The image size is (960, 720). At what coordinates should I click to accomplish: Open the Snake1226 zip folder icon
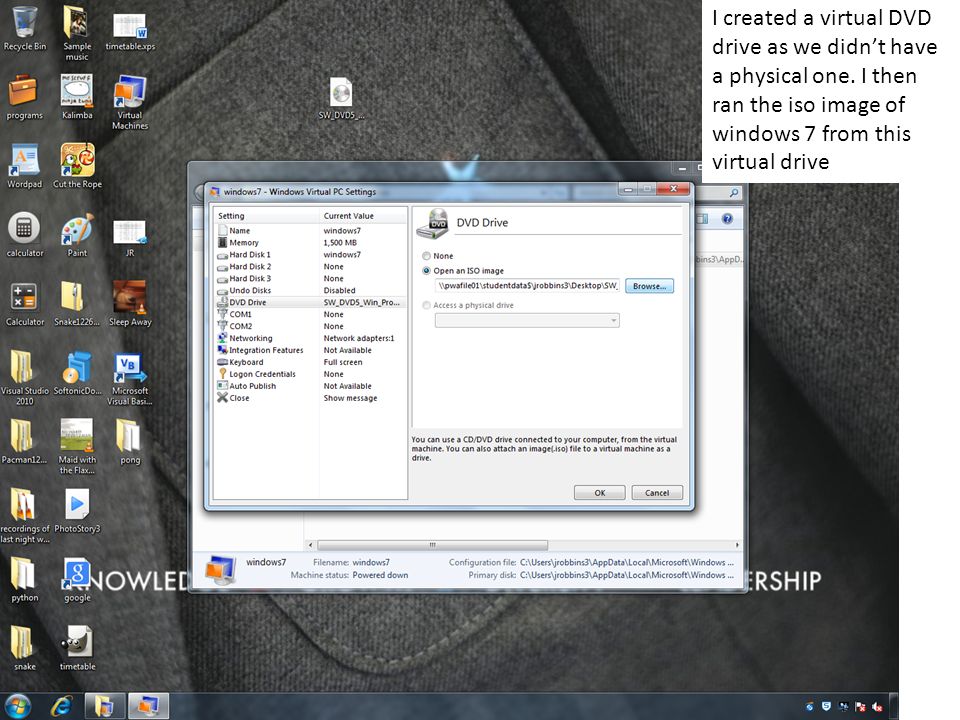pos(77,304)
